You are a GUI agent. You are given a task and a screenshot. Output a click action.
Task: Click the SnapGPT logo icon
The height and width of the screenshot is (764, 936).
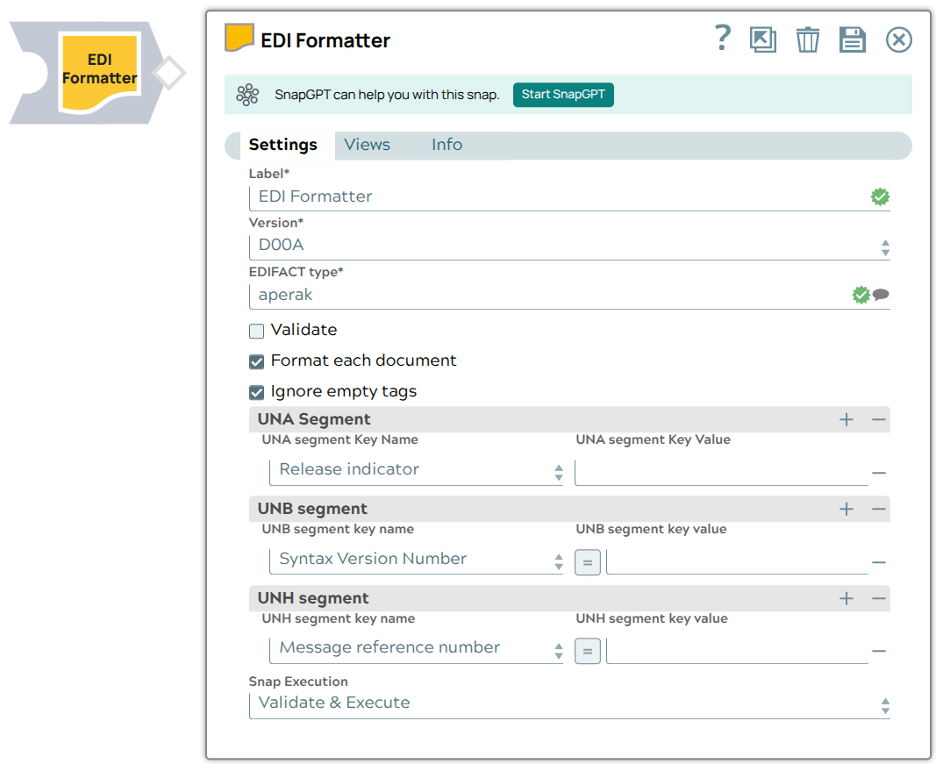247,95
